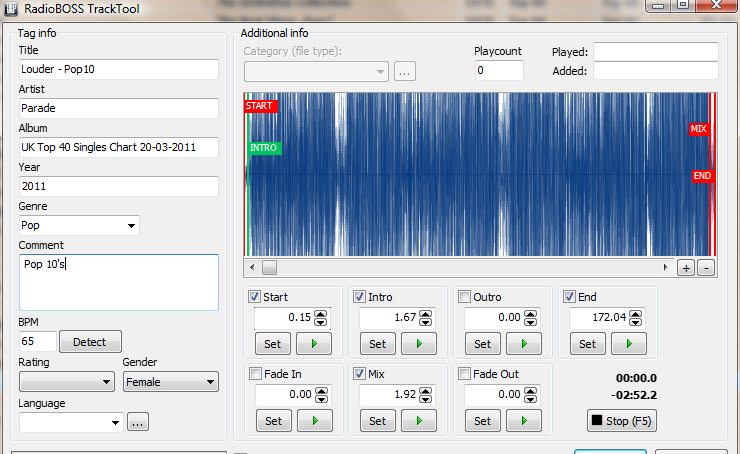
Task: Decrease the Start value with down spinner
Action: [321, 322]
